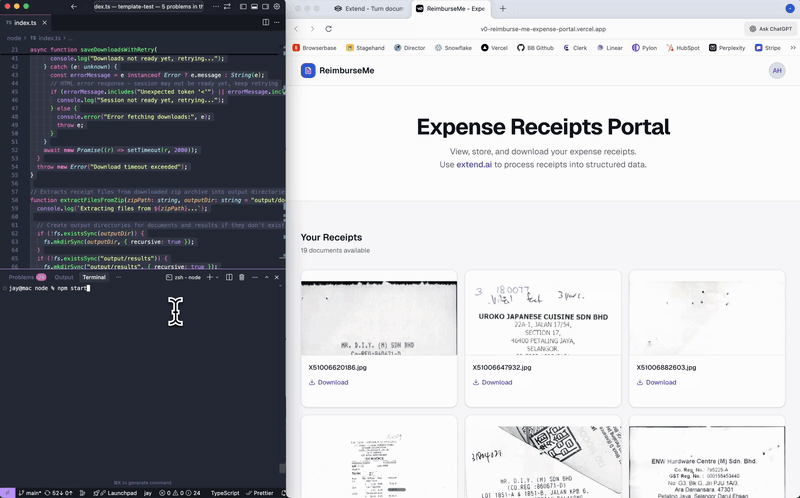Viewport: 800px width, 498px height.
Task: Click the swap arrows icon in editor title bar
Action: 227,7
